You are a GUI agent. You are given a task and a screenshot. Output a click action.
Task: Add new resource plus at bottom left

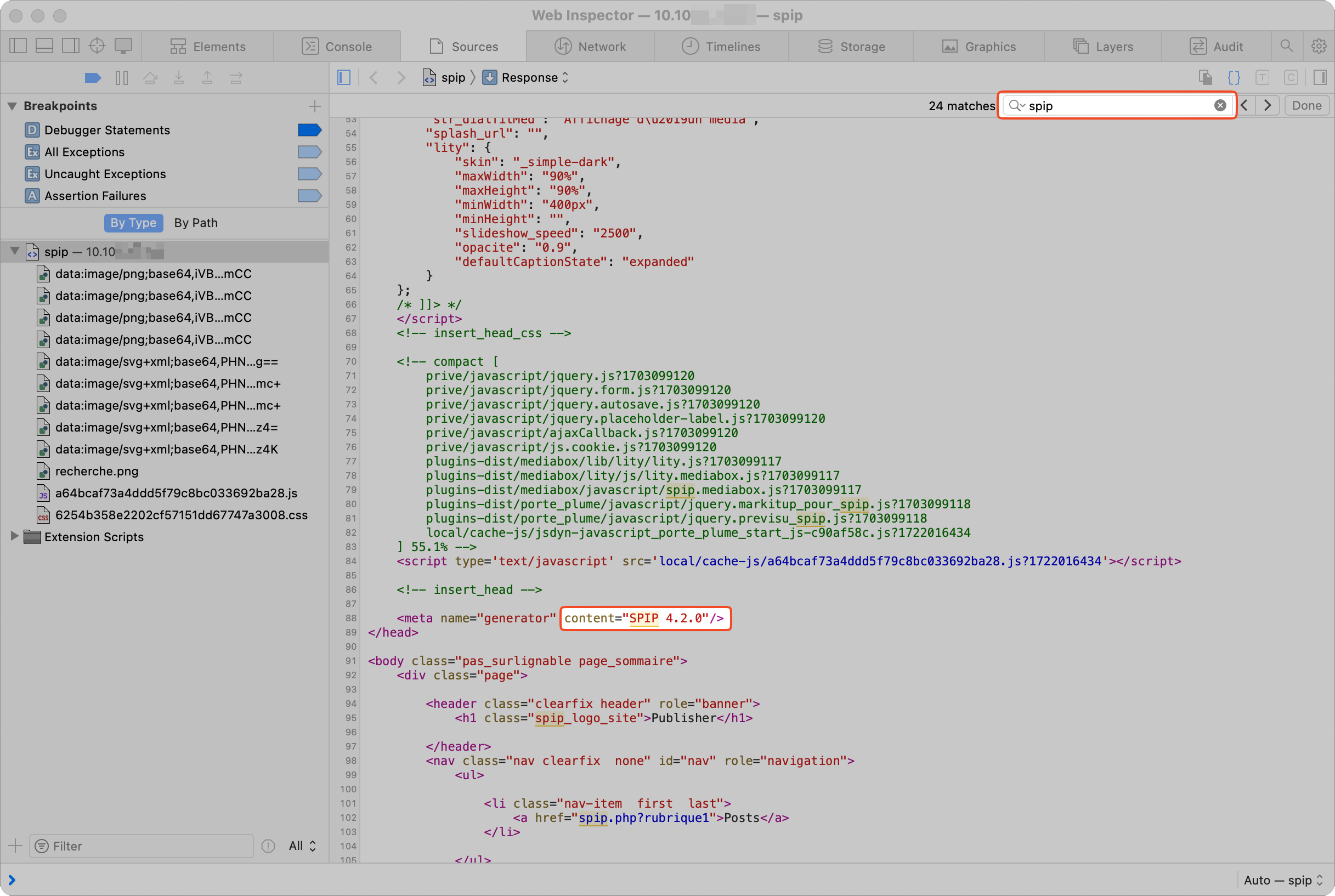pos(15,846)
